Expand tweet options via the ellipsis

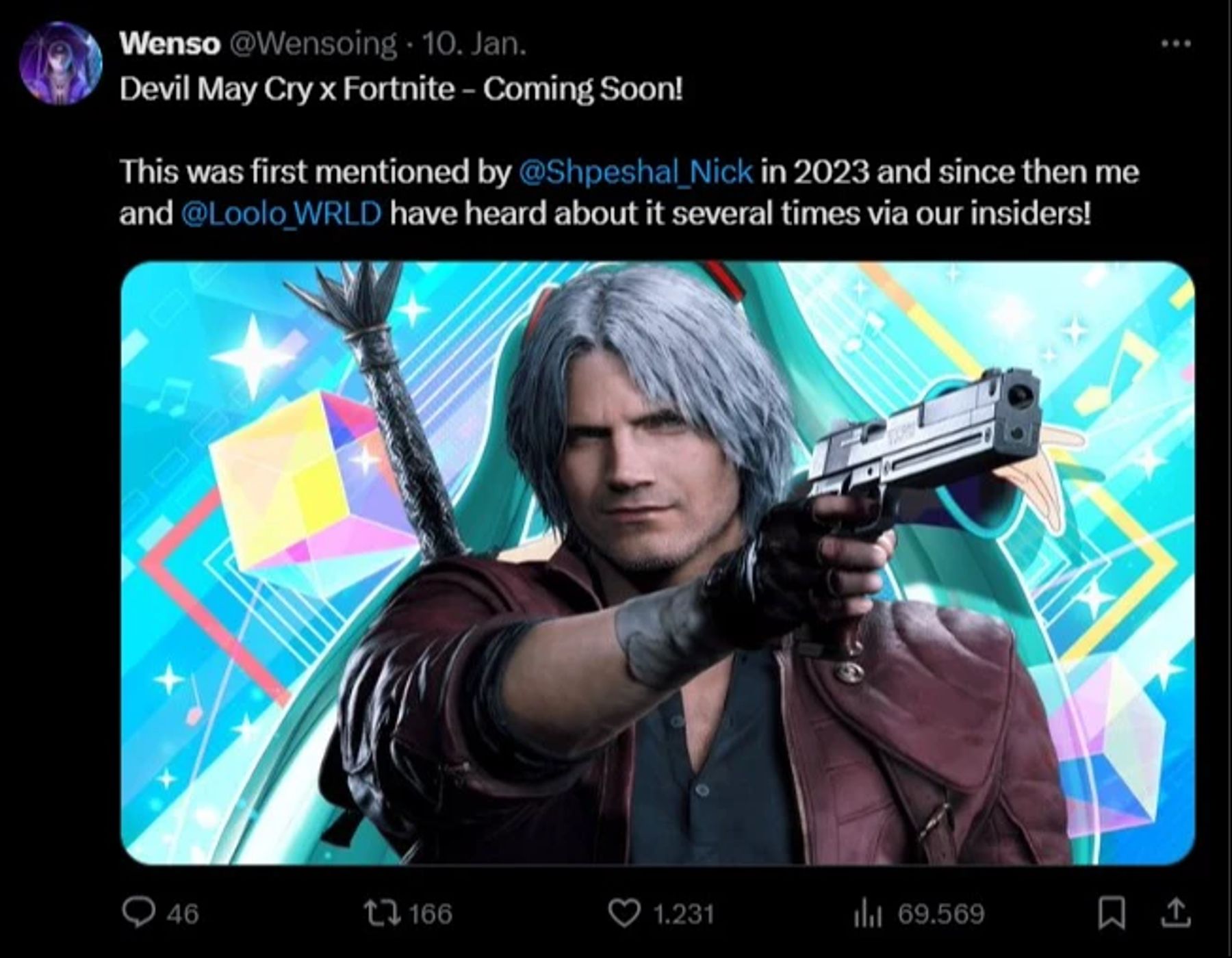(1176, 41)
